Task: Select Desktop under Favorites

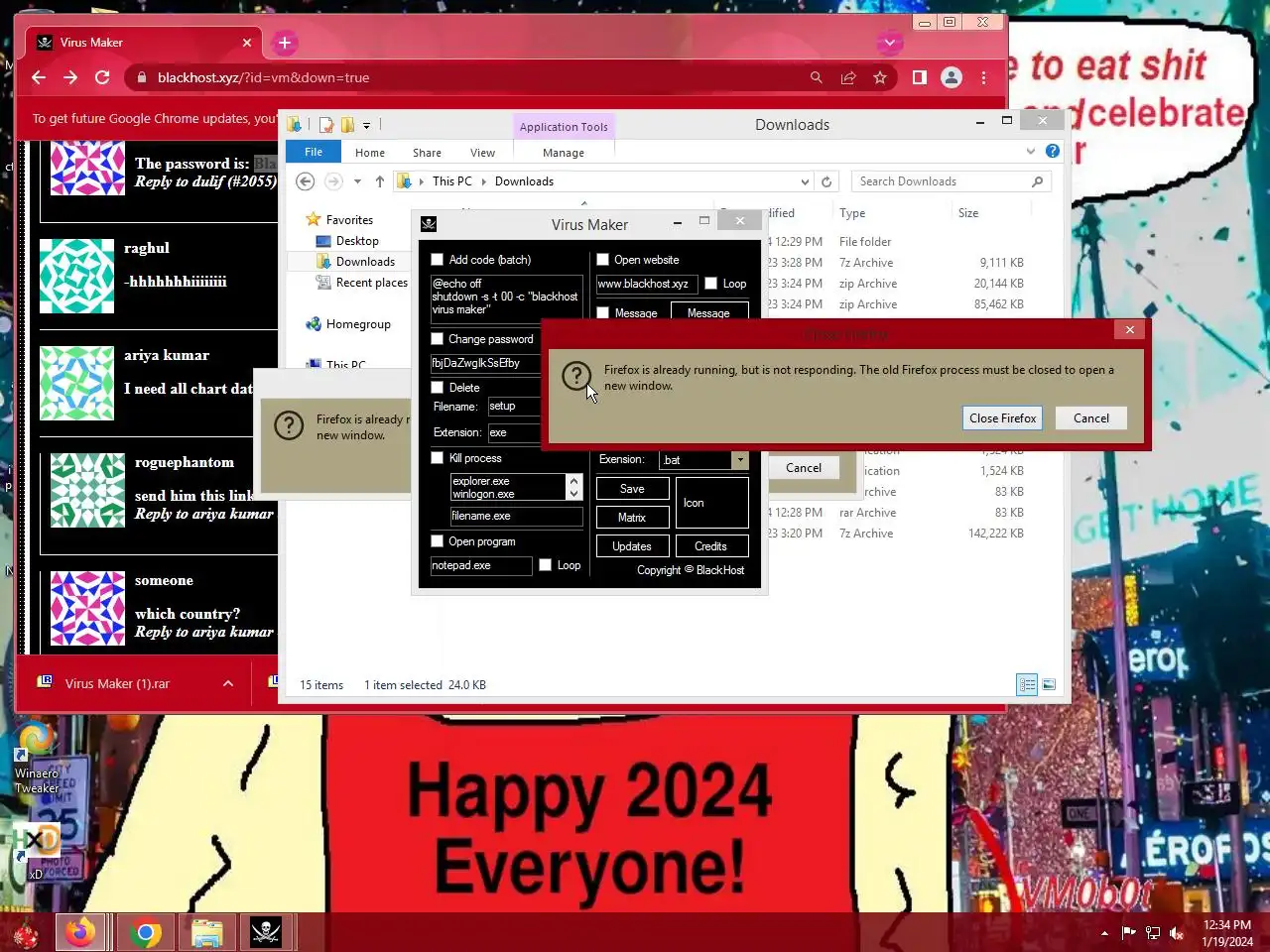Action: 357,241
